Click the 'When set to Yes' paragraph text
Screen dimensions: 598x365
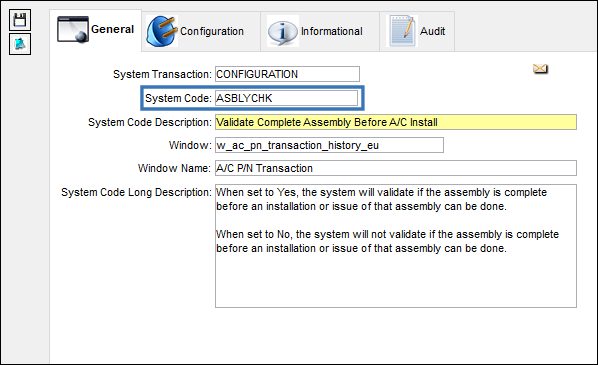coord(381,199)
